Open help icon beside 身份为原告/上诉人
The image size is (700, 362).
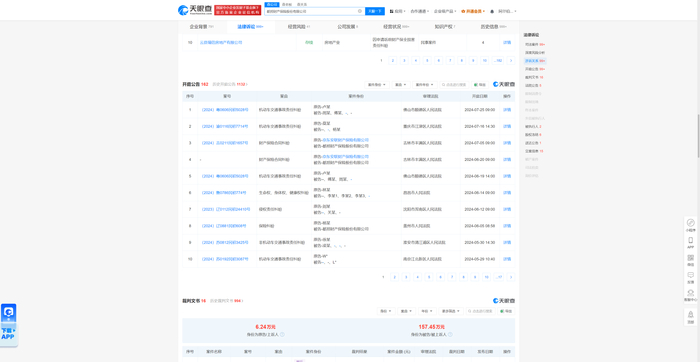282,334
